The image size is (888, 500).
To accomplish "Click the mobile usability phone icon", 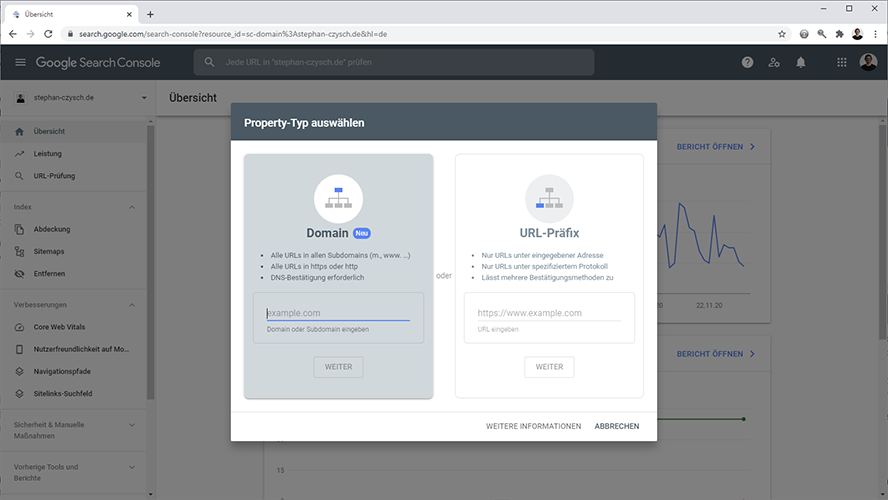I will pyautogui.click(x=19, y=349).
